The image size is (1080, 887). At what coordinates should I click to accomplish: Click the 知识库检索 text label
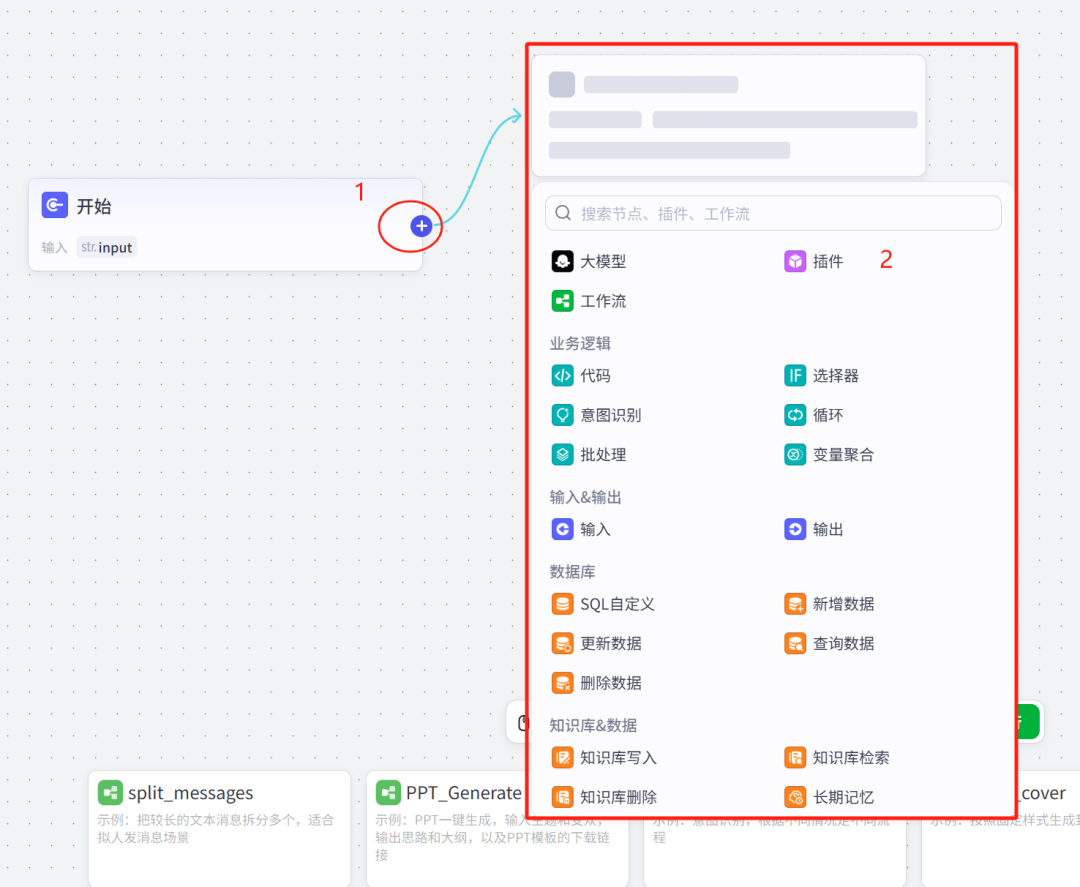851,758
